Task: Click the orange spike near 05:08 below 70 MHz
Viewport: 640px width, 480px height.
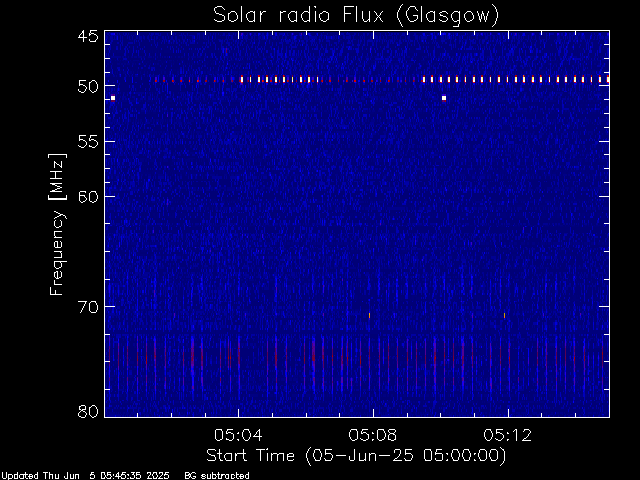Action: click(x=369, y=316)
